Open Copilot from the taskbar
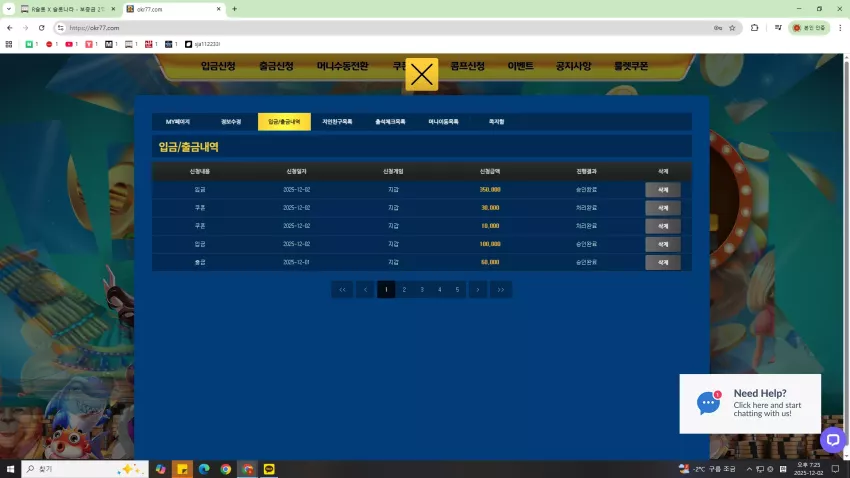 coord(160,469)
